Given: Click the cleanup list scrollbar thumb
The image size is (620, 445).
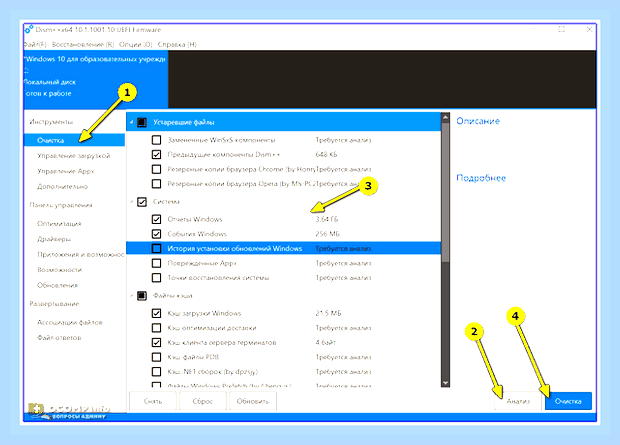Looking at the screenshot, I should point(445,192).
